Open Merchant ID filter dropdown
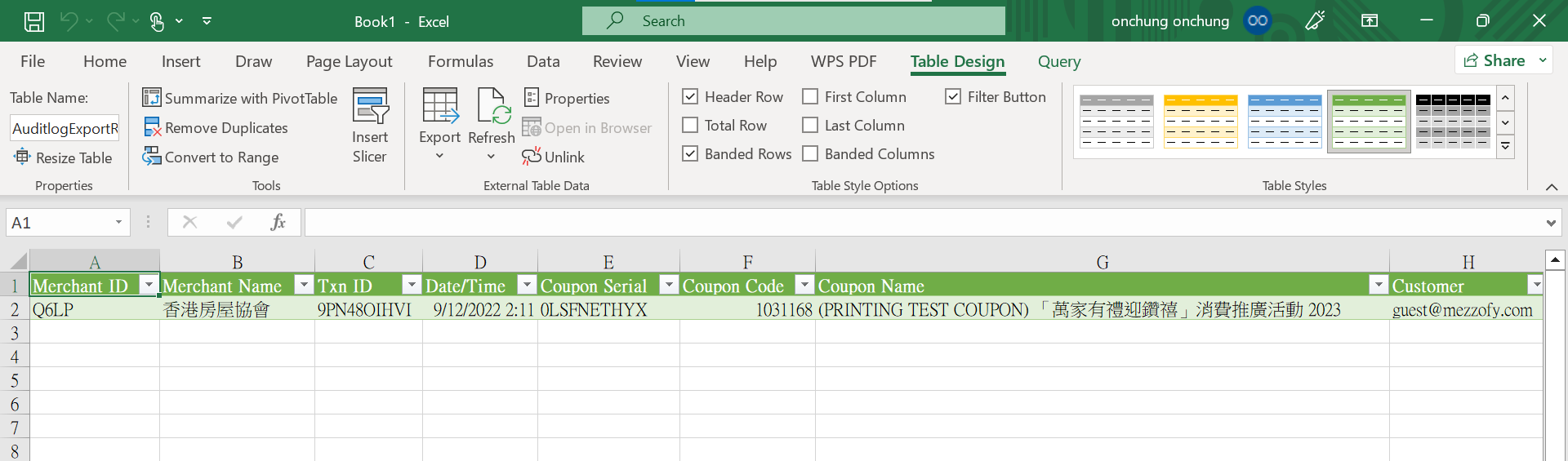Viewport: 1568px width, 461px height. [x=149, y=285]
